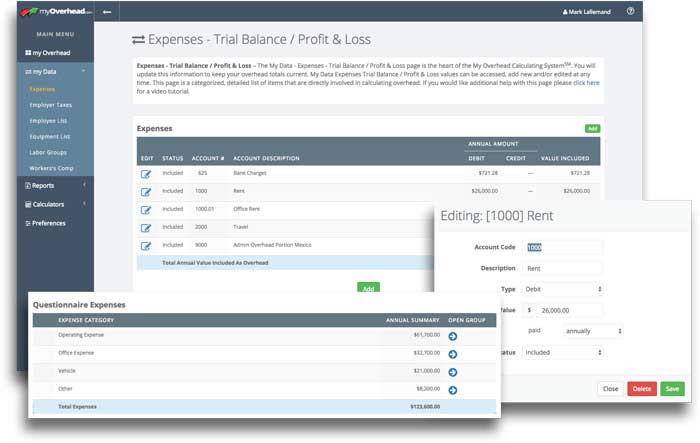Image resolution: width=700 pixels, height=443 pixels.
Task: Open the Status dropdown showing Included
Action: coord(562,352)
